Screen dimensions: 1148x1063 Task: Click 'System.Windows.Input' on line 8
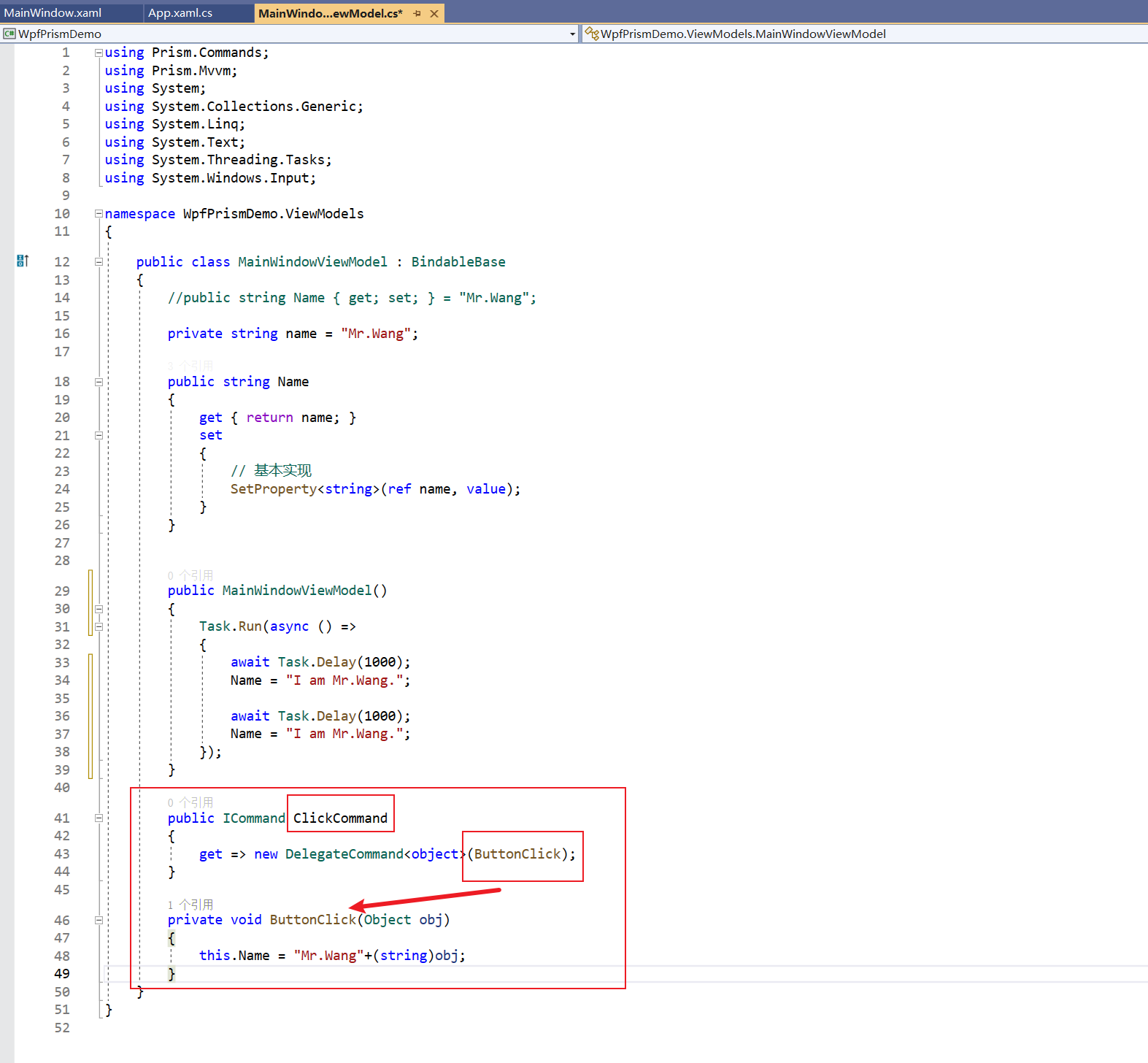pos(230,178)
